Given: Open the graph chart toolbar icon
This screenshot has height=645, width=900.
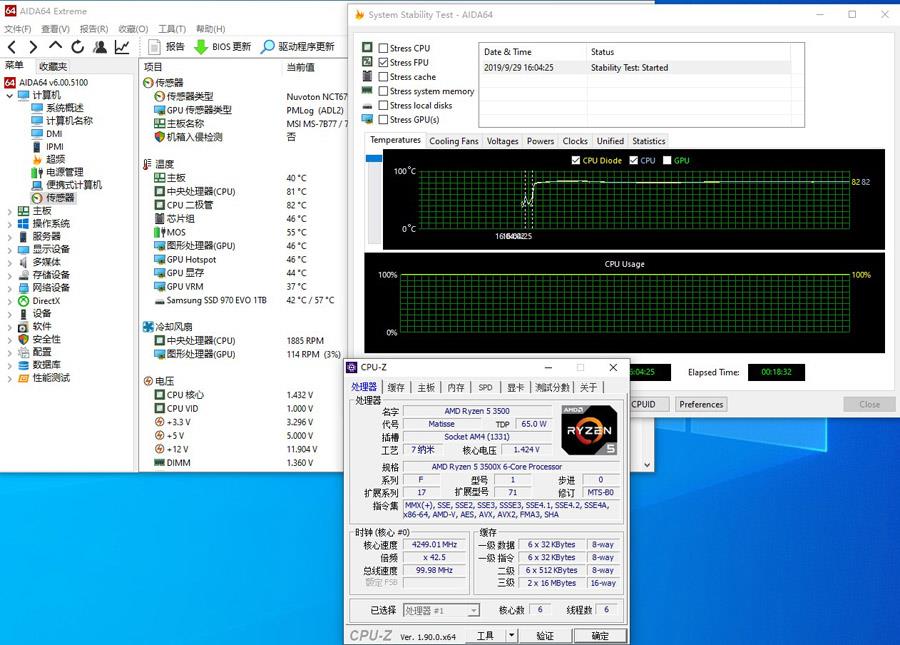Looking at the screenshot, I should (122, 47).
